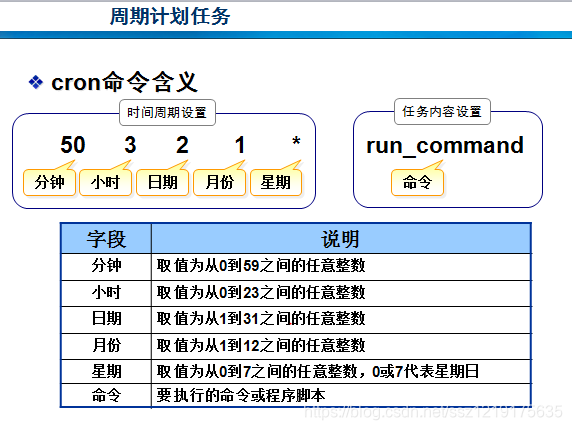Screen dimensions: 572x430
Task: Click the 字段 table header
Action: tap(106, 239)
